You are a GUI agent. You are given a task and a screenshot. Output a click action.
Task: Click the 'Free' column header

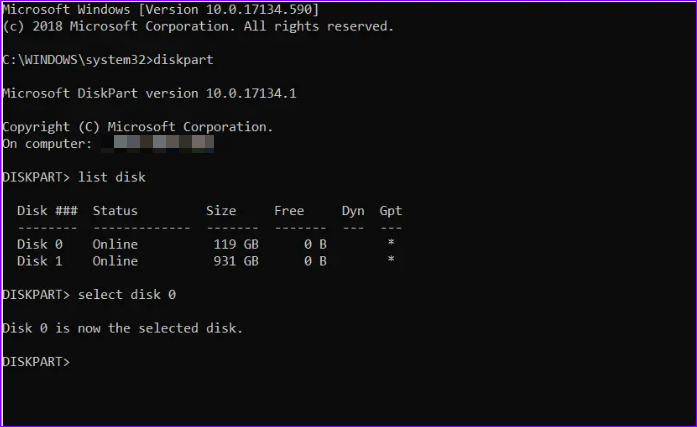pos(289,211)
